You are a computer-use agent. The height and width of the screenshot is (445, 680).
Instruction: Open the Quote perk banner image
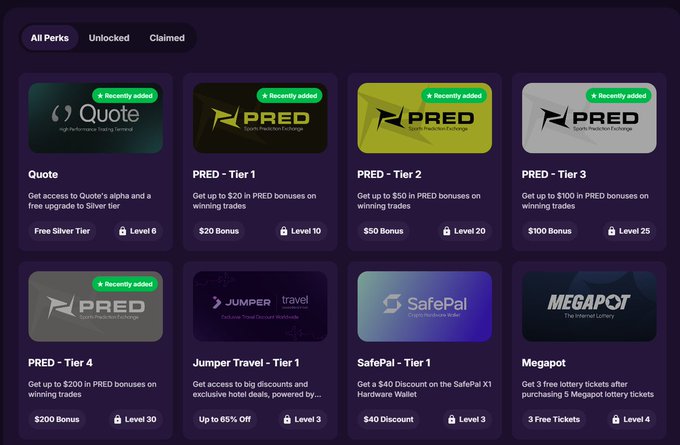[95, 118]
